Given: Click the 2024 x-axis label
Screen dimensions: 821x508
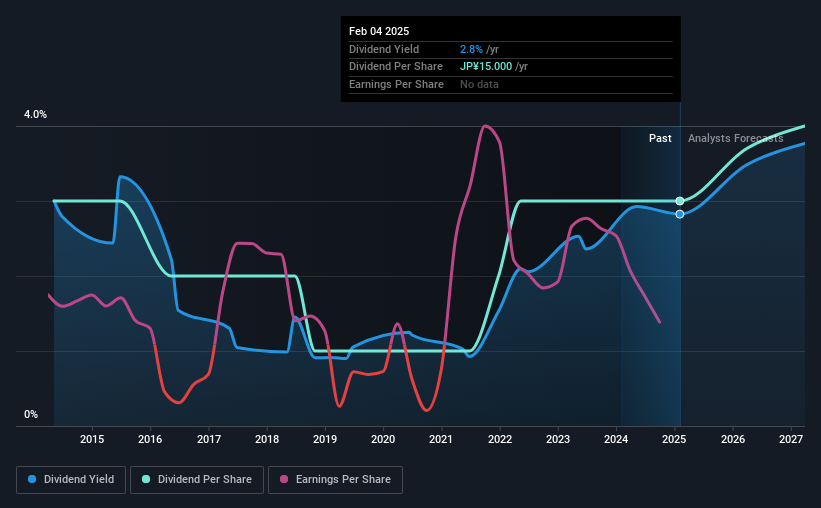Looking at the screenshot, I should click(616, 439).
